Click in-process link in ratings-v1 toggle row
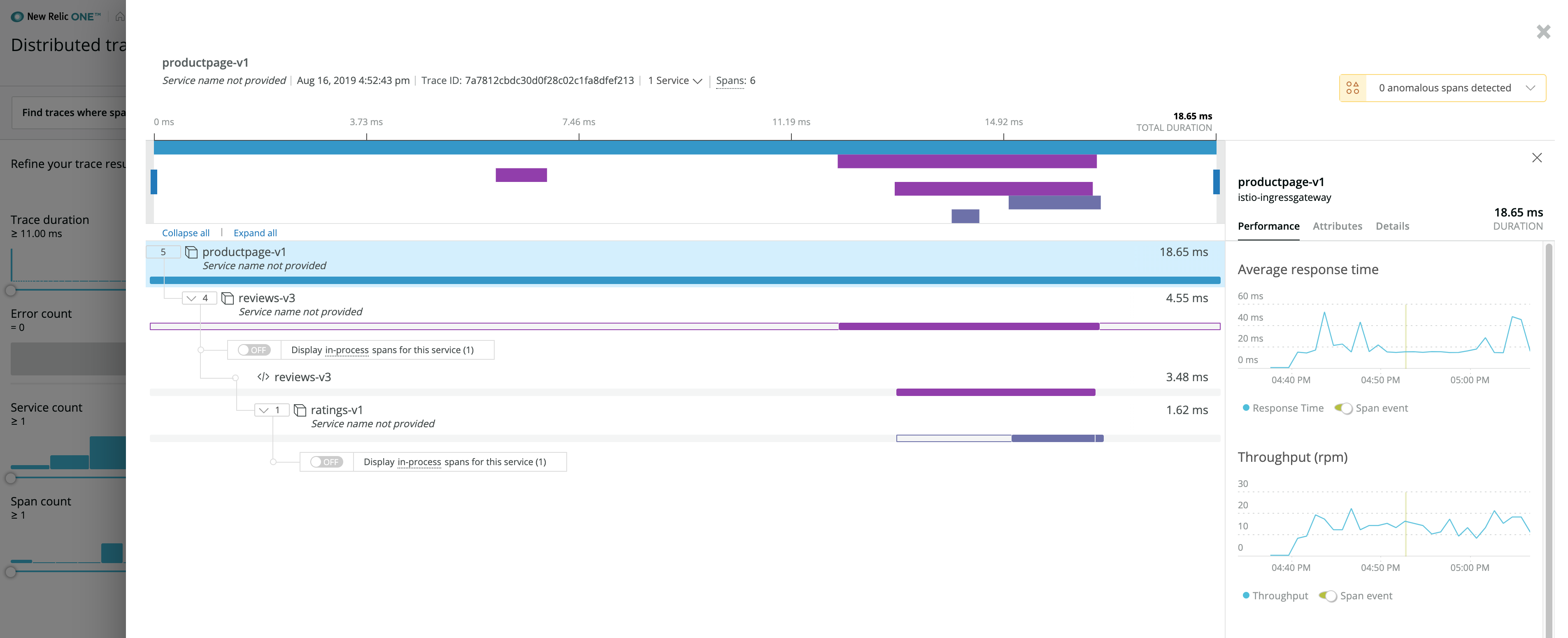Viewport: 1568px width, 638px height. [419, 462]
